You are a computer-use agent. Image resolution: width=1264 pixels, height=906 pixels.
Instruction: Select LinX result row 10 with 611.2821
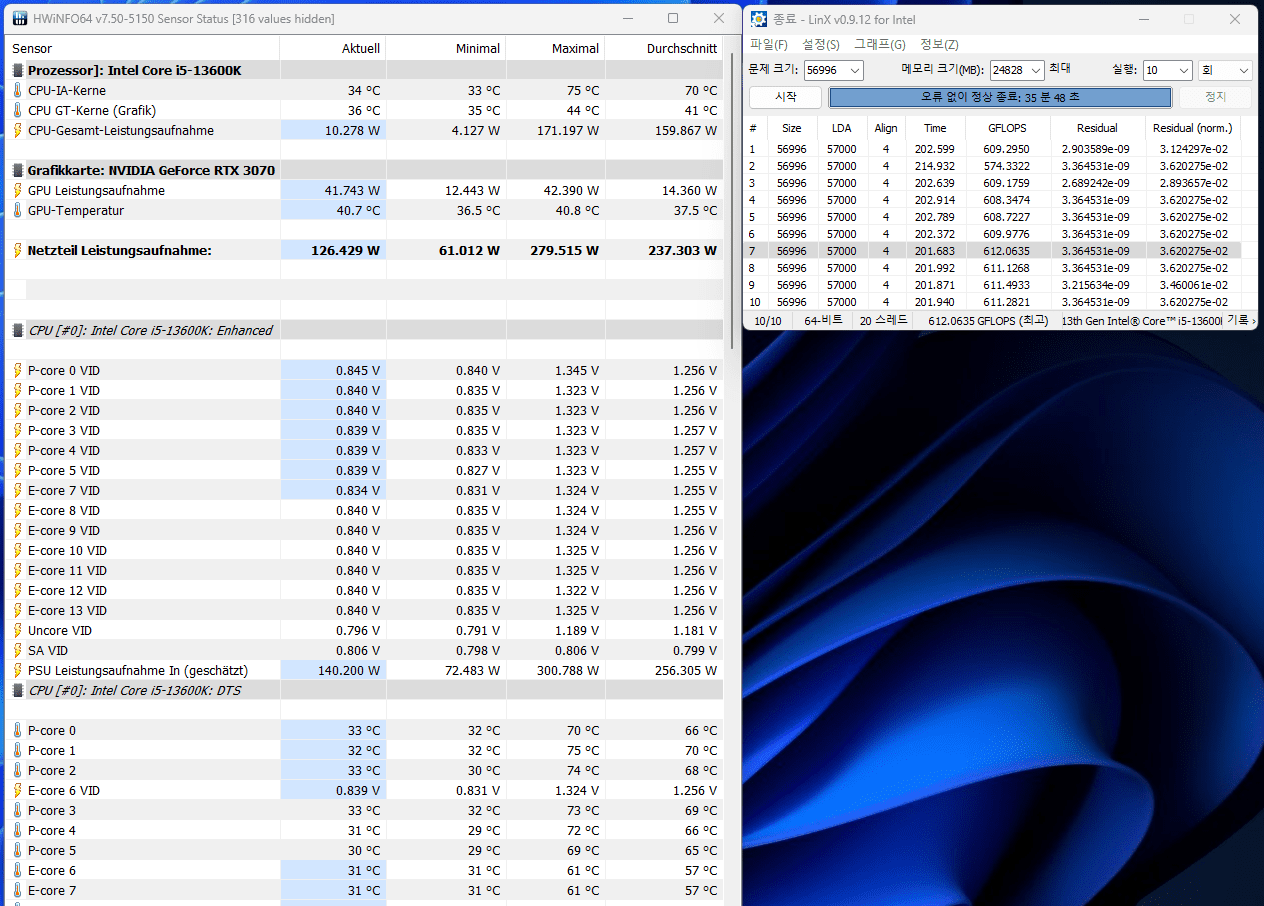[x=994, y=302]
